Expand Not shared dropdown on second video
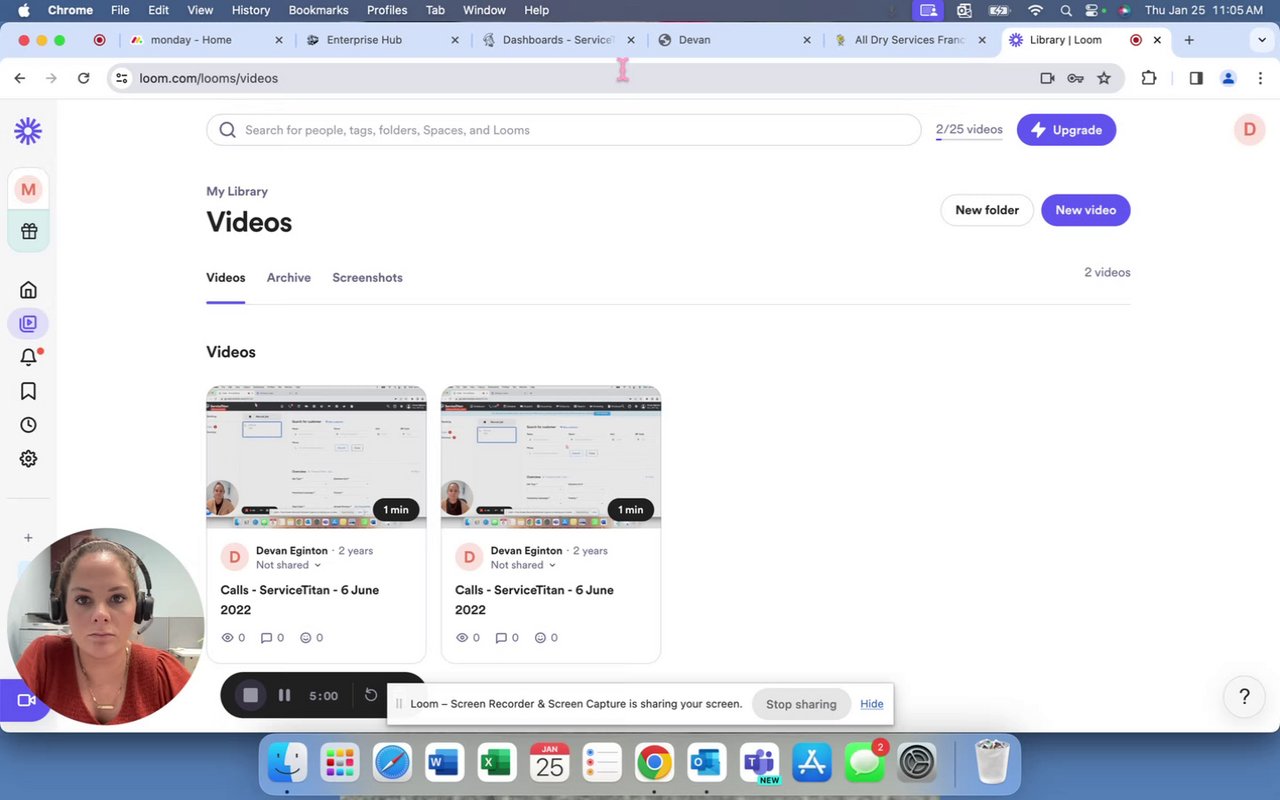 pyautogui.click(x=523, y=565)
